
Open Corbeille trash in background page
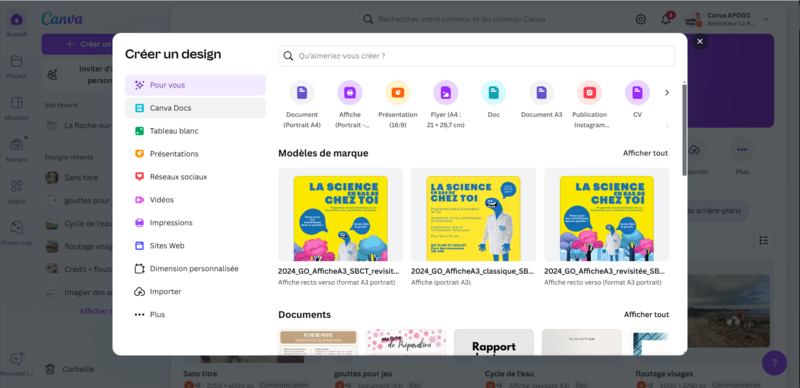(70, 369)
